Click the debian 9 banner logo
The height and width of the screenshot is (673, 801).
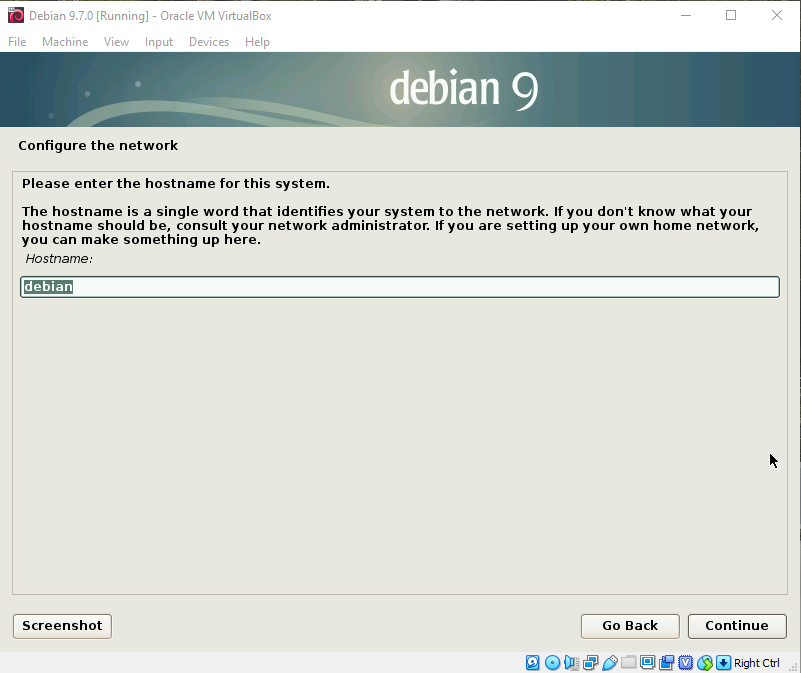[x=464, y=89]
